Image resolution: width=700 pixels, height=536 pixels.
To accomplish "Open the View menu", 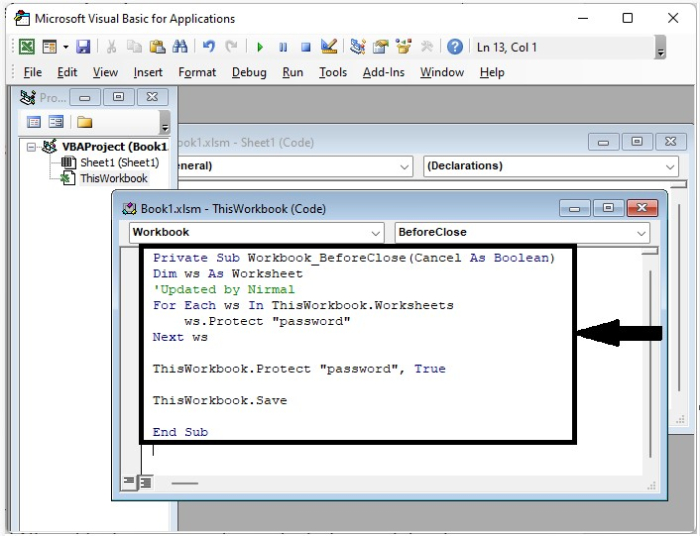I will click(105, 72).
